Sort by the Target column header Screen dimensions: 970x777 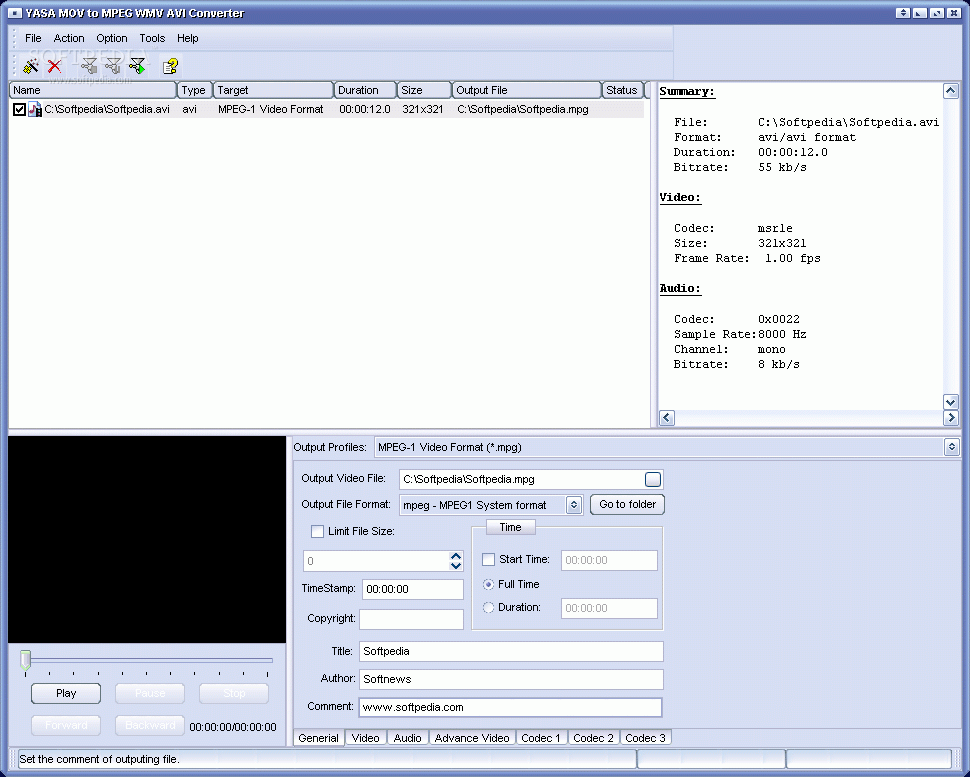(273, 90)
